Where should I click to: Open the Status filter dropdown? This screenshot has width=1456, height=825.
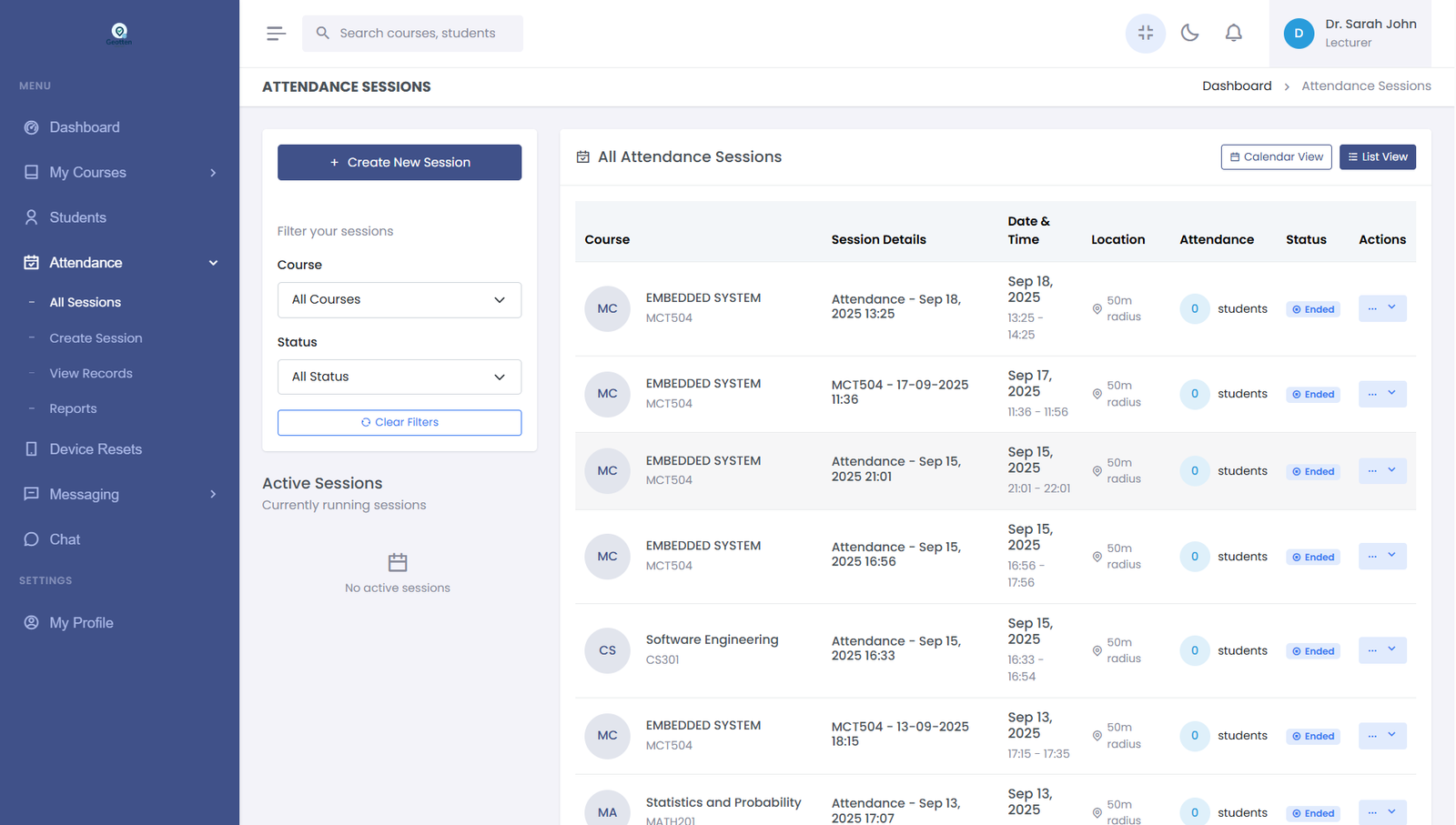click(x=399, y=377)
